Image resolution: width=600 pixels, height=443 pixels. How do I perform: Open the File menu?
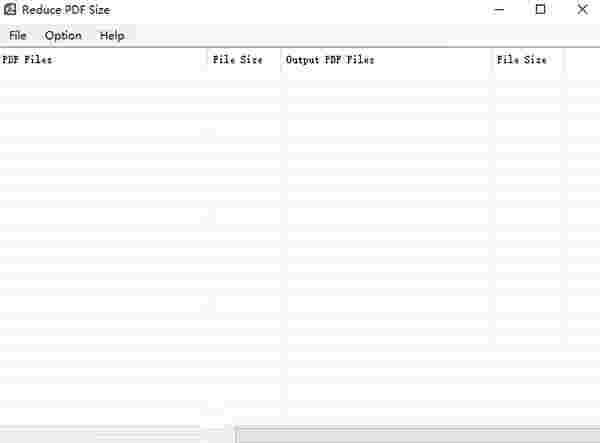(x=18, y=36)
